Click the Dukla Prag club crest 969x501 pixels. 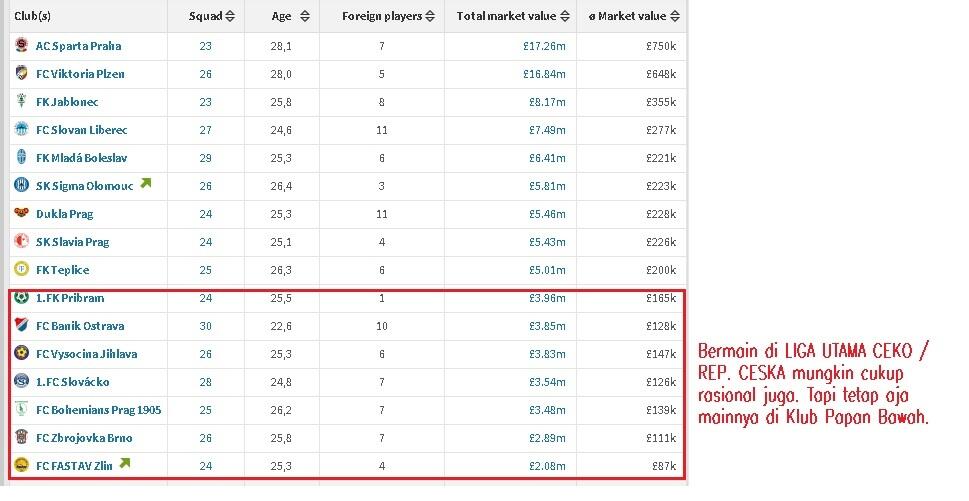pos(22,213)
